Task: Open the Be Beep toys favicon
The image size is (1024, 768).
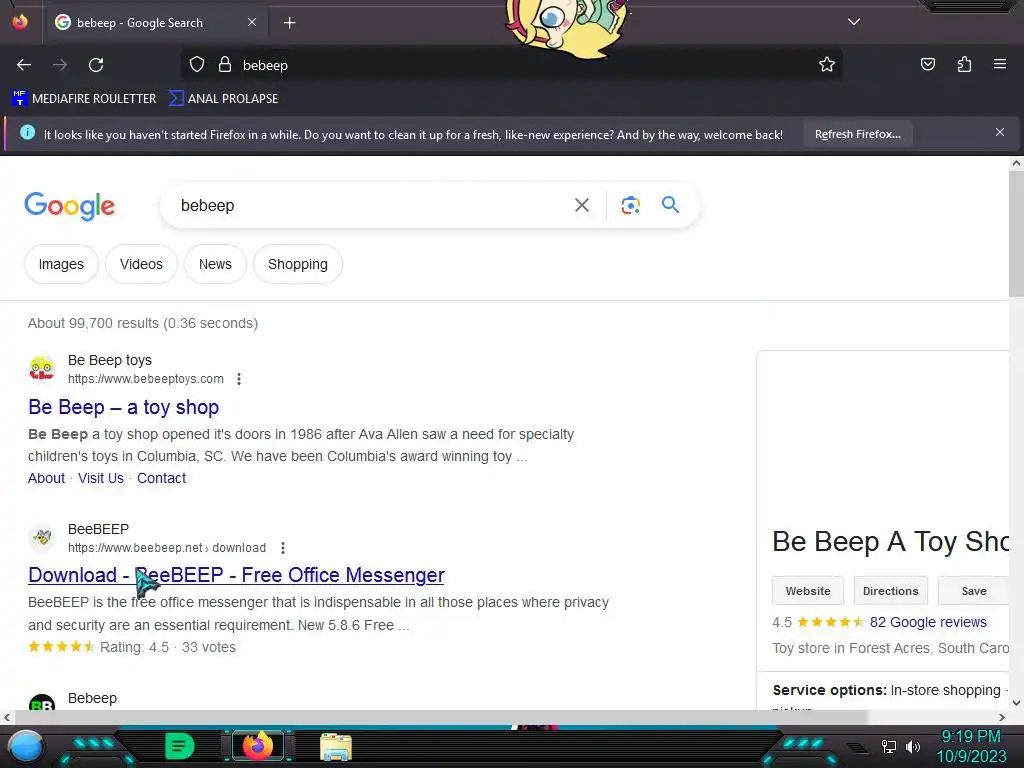Action: (42, 369)
